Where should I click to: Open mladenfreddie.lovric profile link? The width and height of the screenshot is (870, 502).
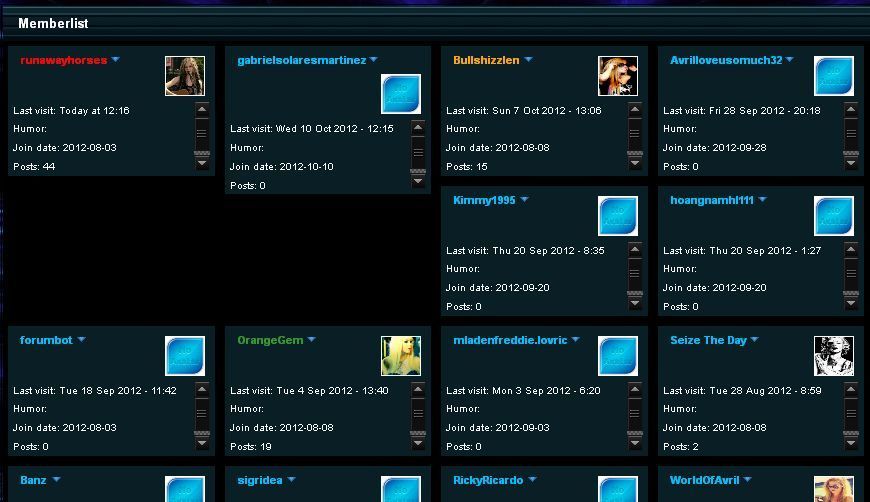click(510, 340)
